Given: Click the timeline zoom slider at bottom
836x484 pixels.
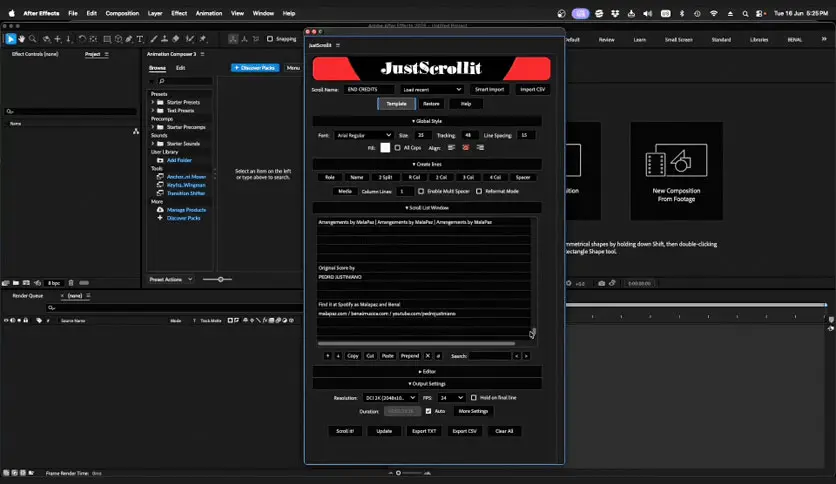Looking at the screenshot, I should (x=409, y=473).
